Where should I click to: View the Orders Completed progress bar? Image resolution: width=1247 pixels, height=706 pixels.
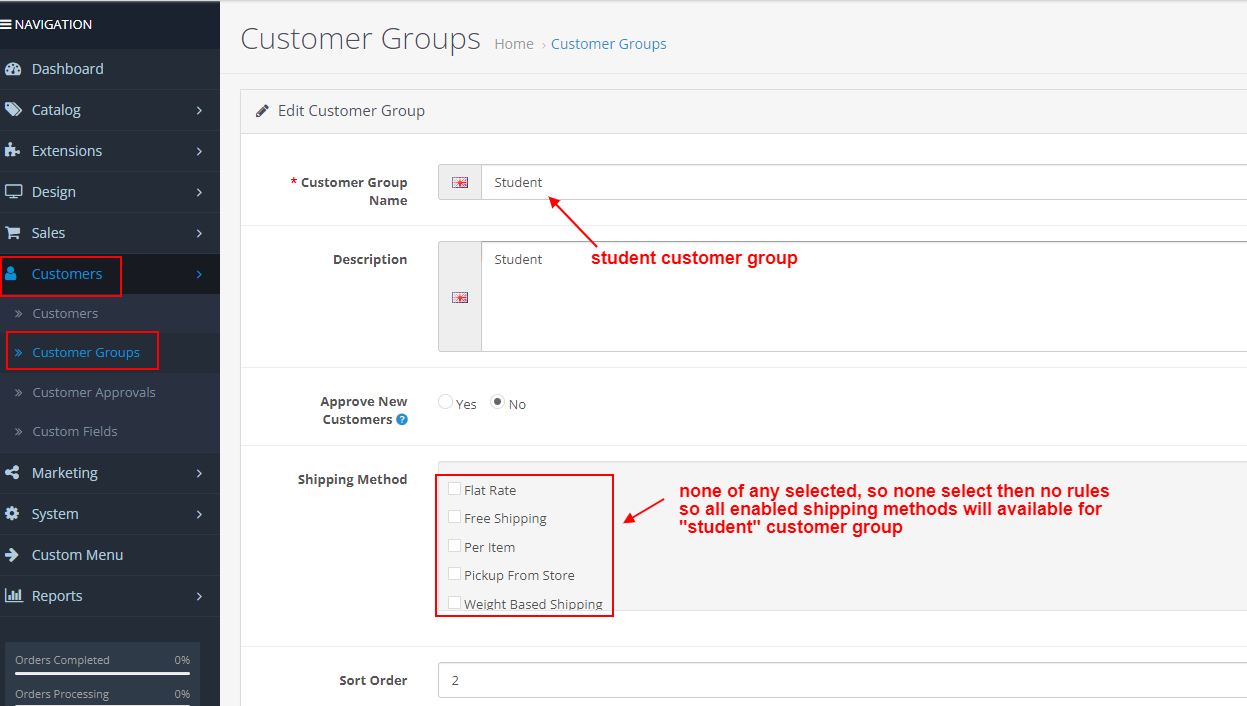(x=102, y=673)
